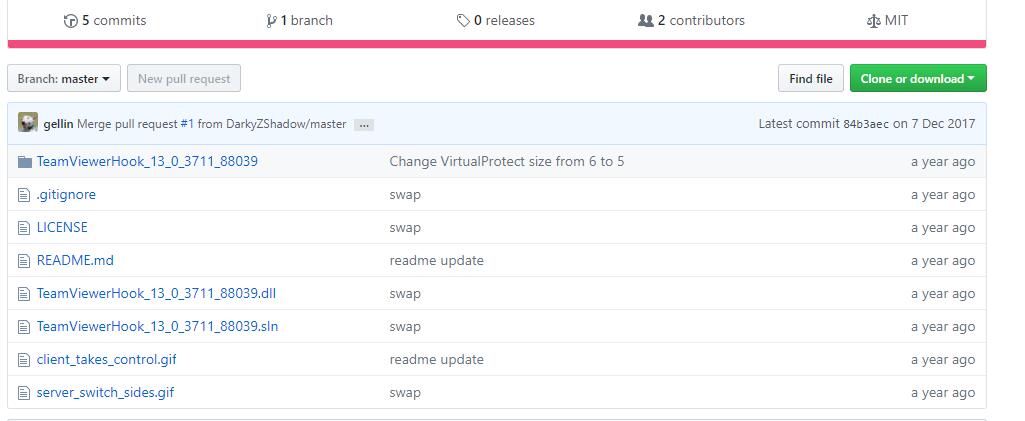Open client_takes_control.gif file

[x=107, y=360]
